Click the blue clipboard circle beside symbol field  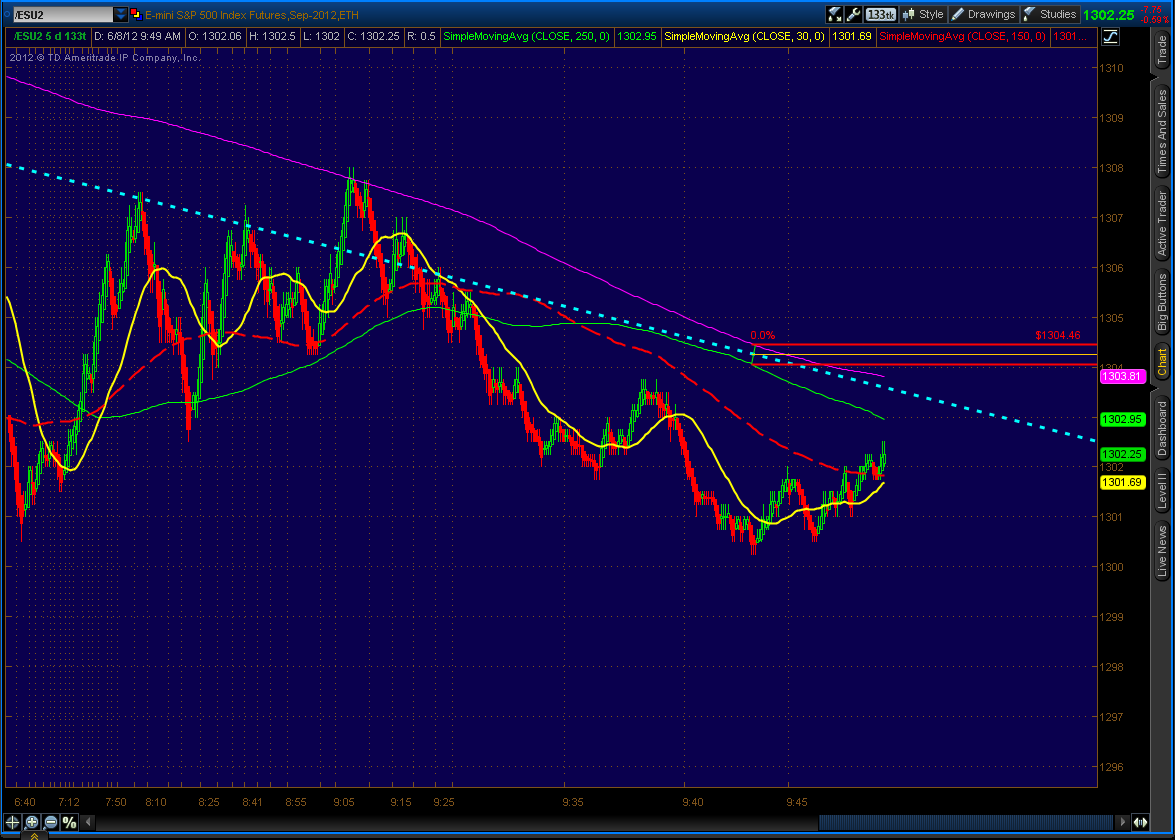pos(7,14)
